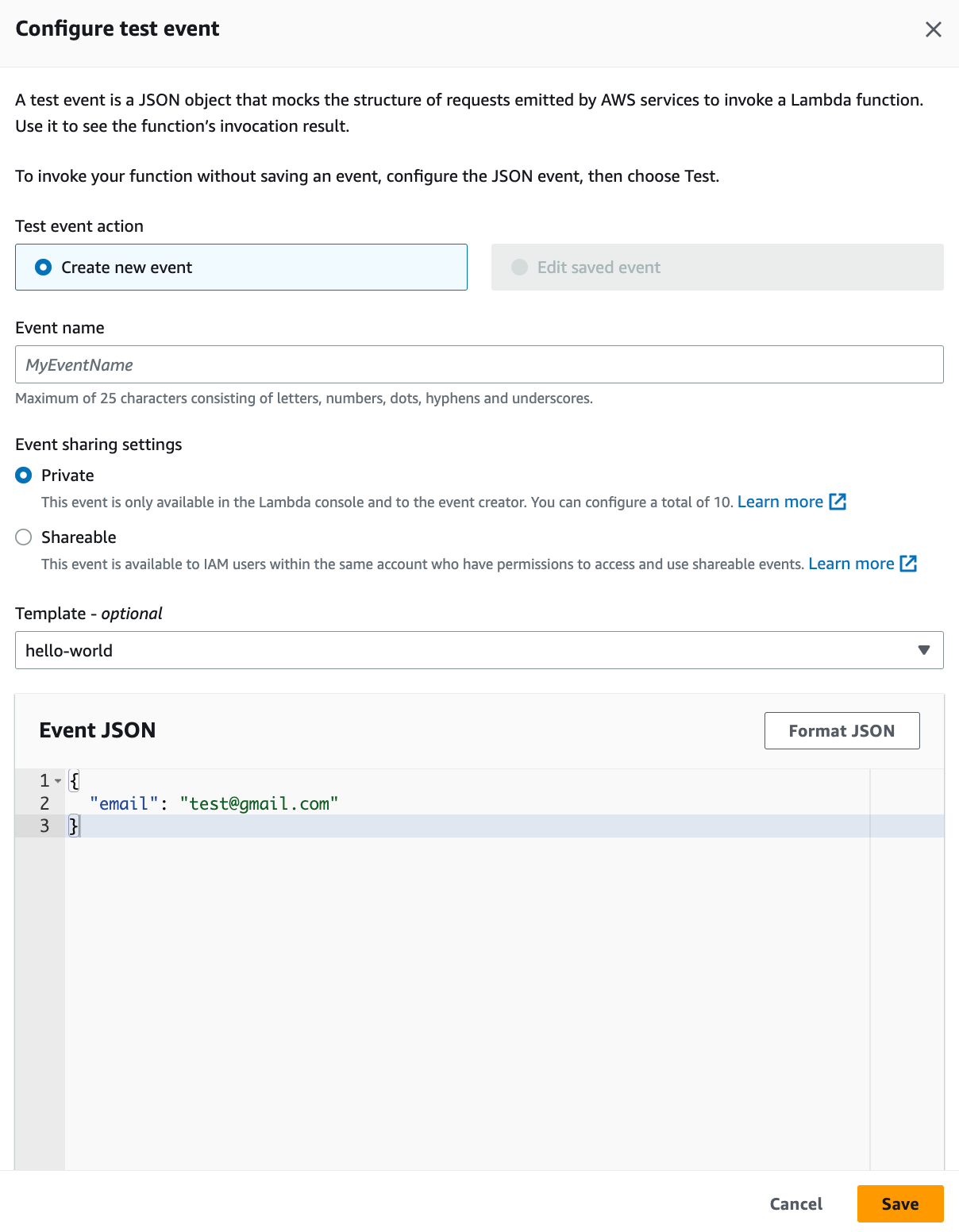
Task: Click the template dropdown arrow
Action: 924,650
